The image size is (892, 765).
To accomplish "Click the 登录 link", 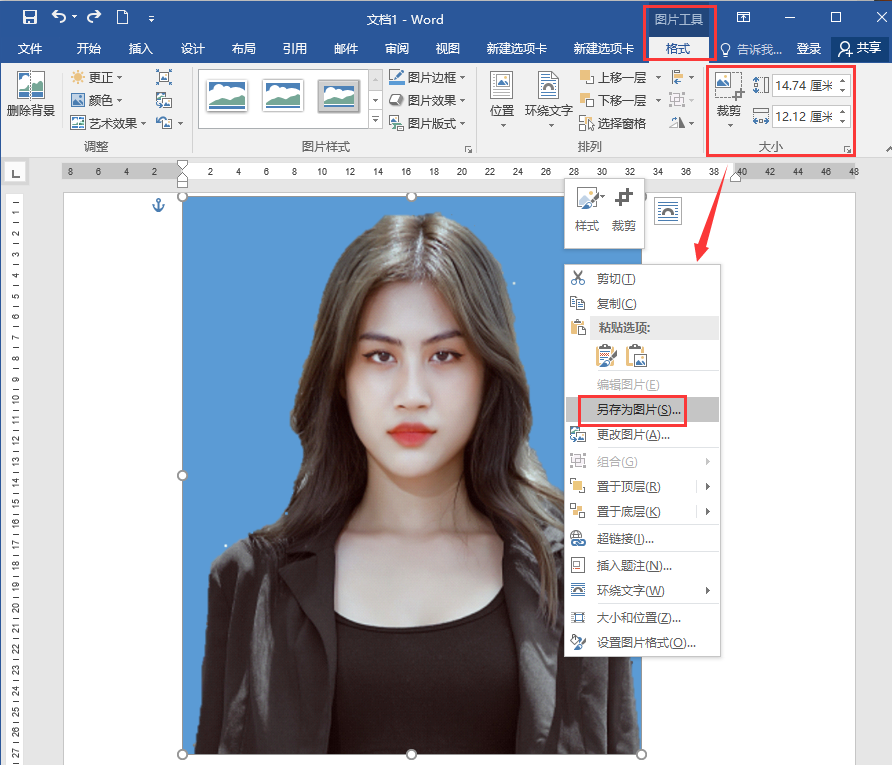I will click(809, 48).
